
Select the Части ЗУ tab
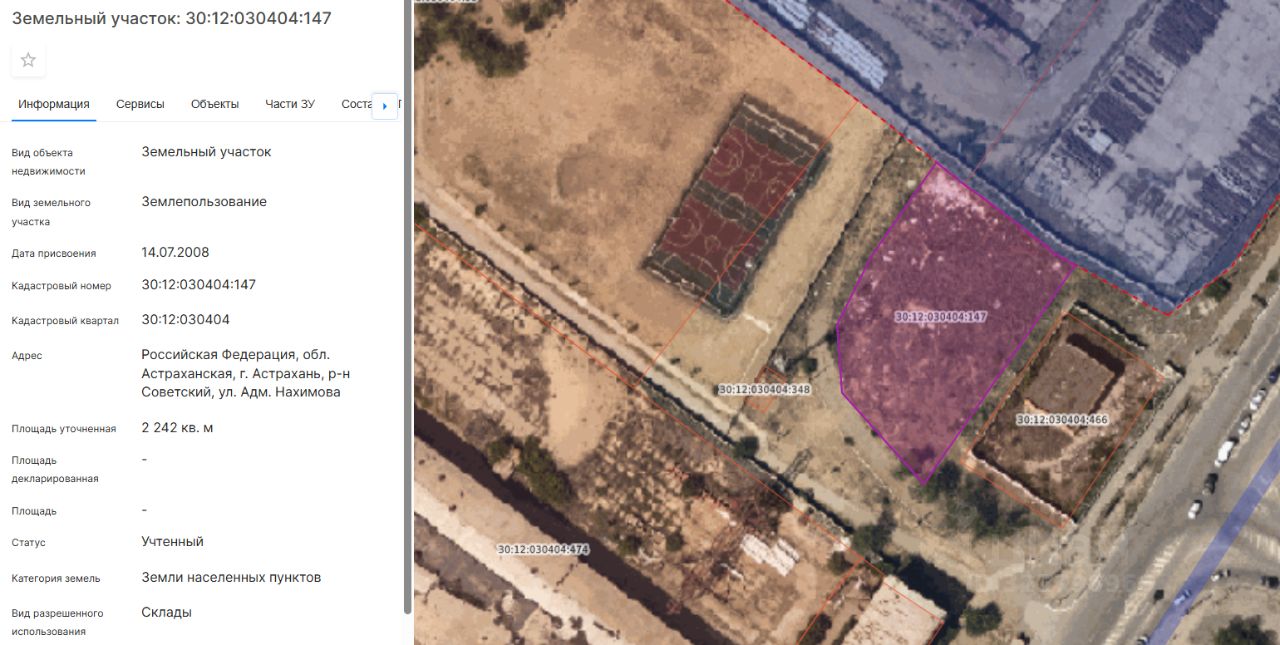[290, 104]
